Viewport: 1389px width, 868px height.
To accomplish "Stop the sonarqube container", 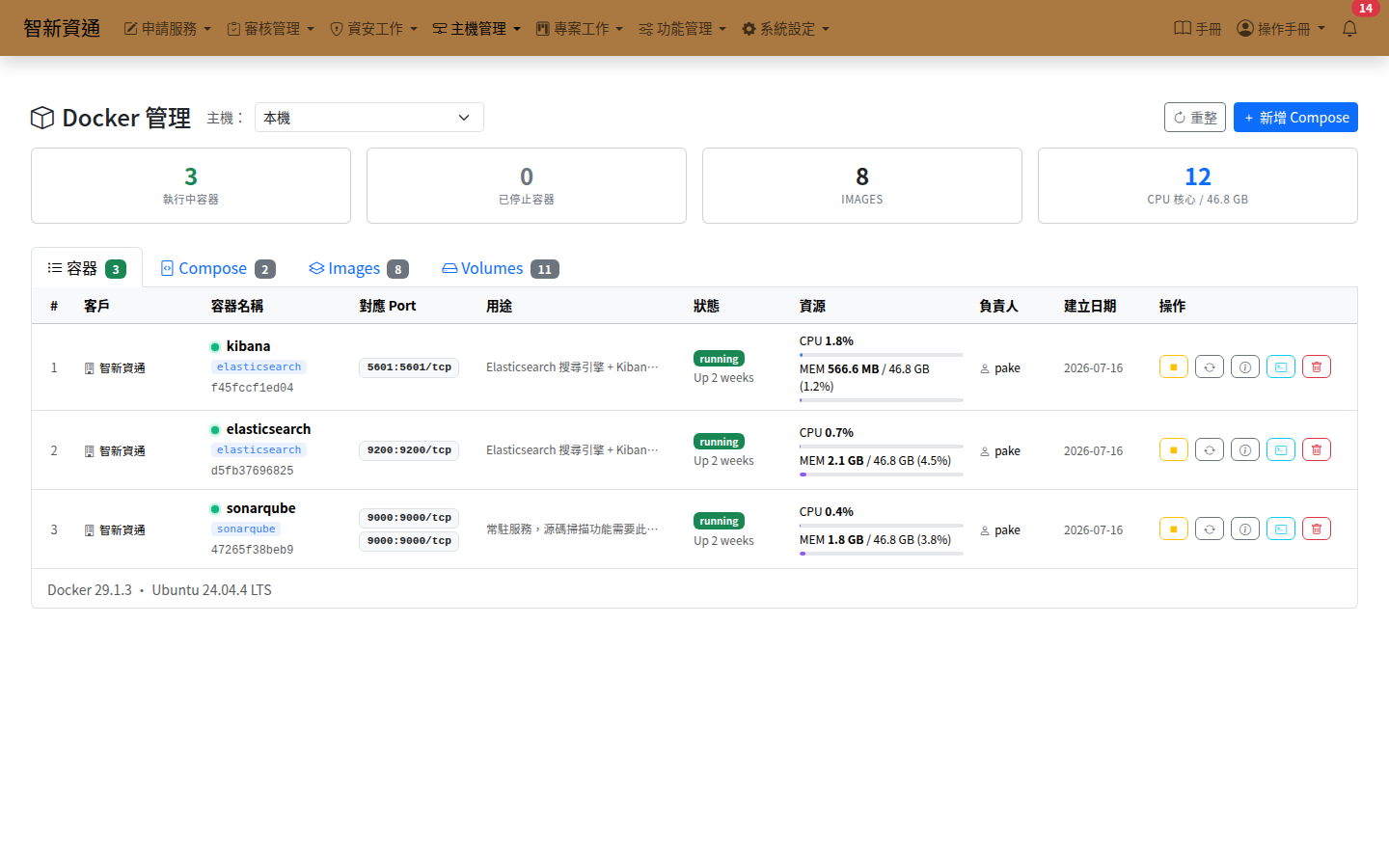I will 1173,529.
